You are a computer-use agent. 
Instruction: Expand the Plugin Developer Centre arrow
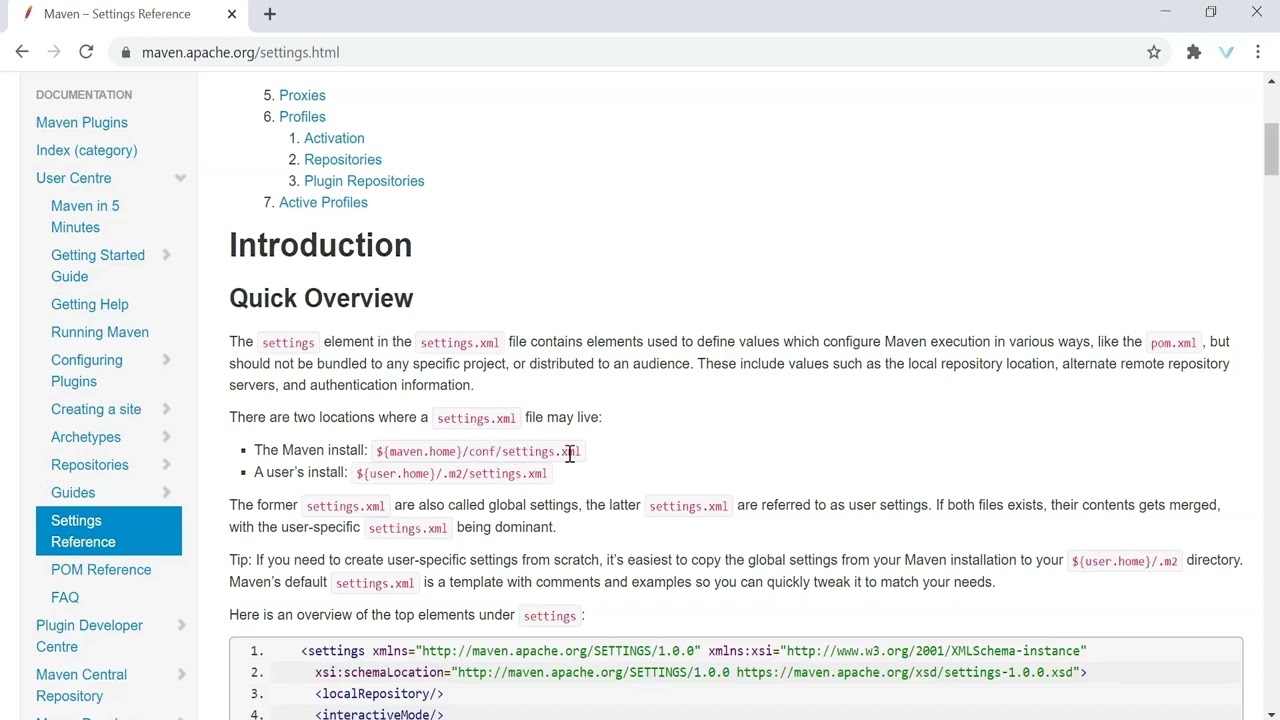tap(181, 625)
